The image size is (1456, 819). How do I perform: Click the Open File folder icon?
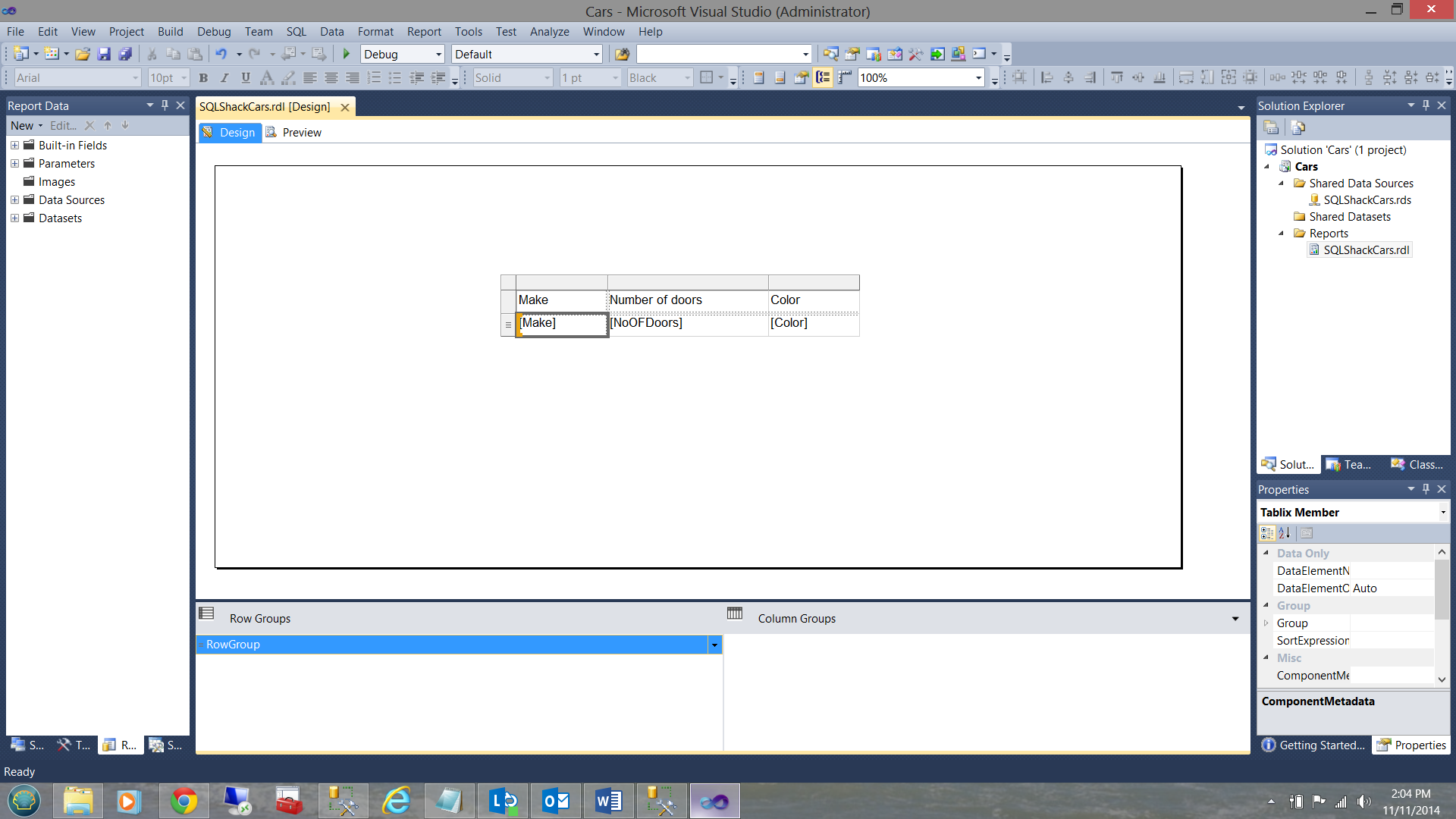(83, 54)
